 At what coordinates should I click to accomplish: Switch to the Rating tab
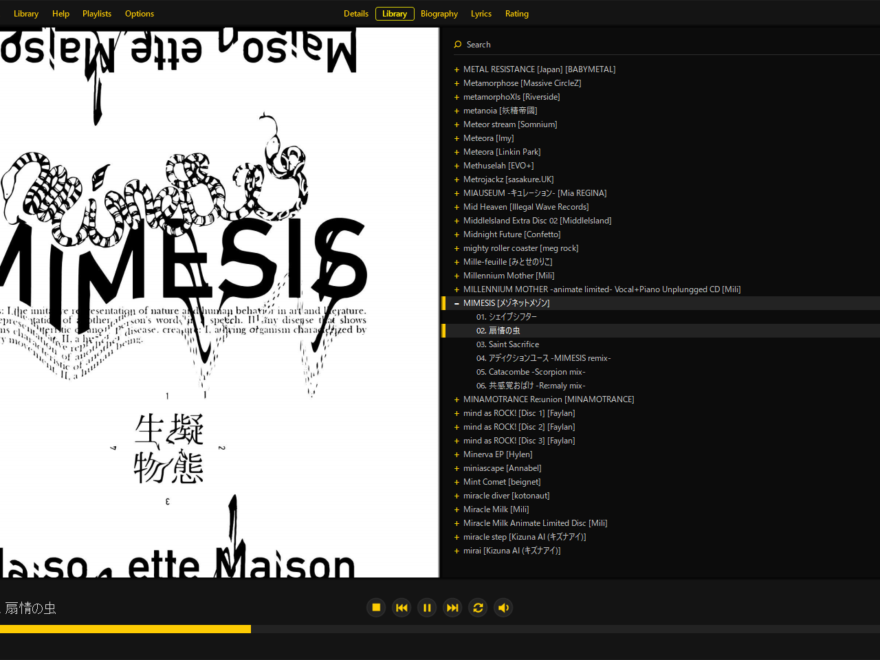pyautogui.click(x=516, y=13)
